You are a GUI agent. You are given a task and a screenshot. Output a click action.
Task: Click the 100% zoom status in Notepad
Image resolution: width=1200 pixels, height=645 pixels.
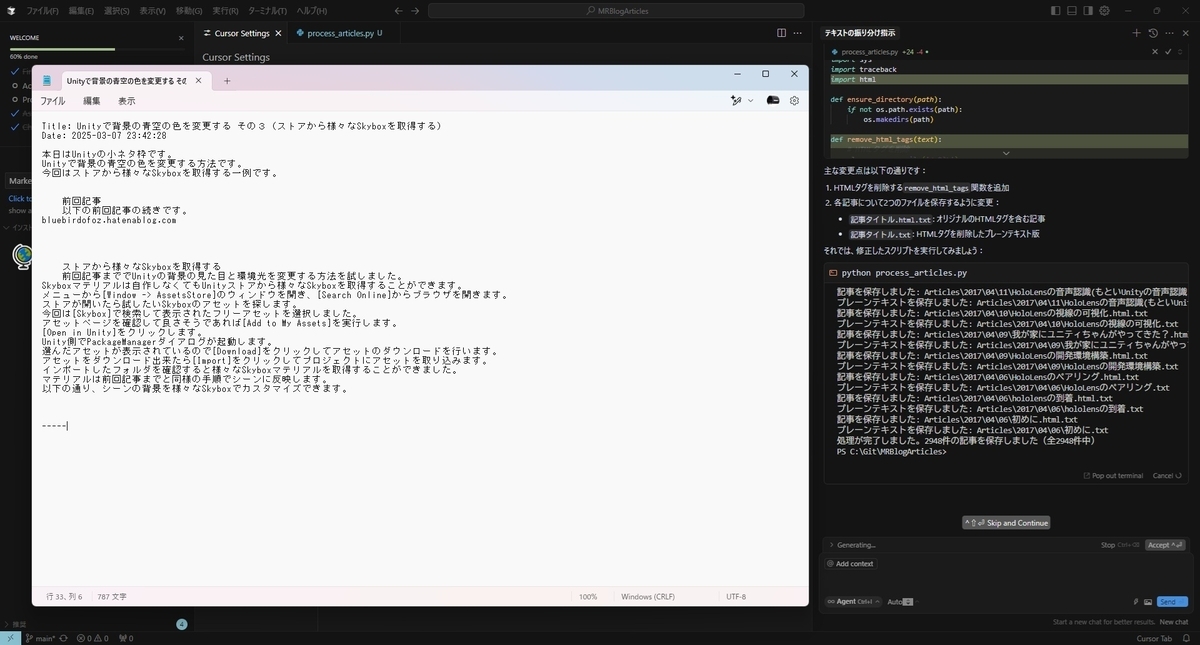coord(588,597)
